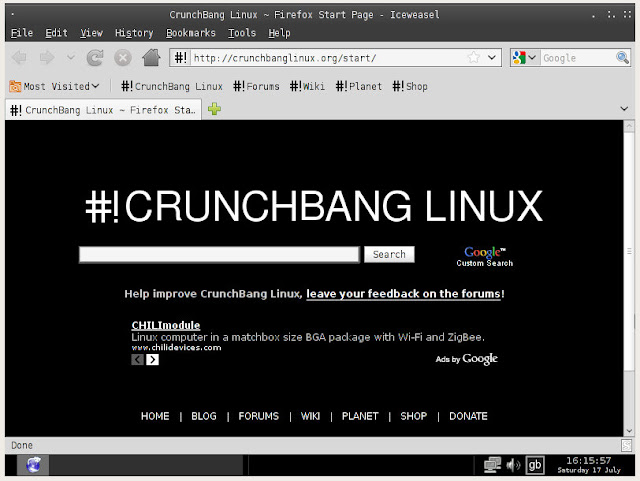This screenshot has width=640, height=481.
Task: Open the address bar history dropdown
Action: tap(492, 58)
